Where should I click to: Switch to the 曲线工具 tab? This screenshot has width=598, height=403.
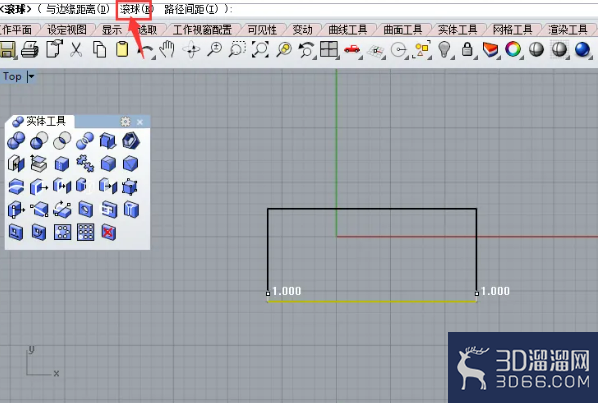(347, 29)
